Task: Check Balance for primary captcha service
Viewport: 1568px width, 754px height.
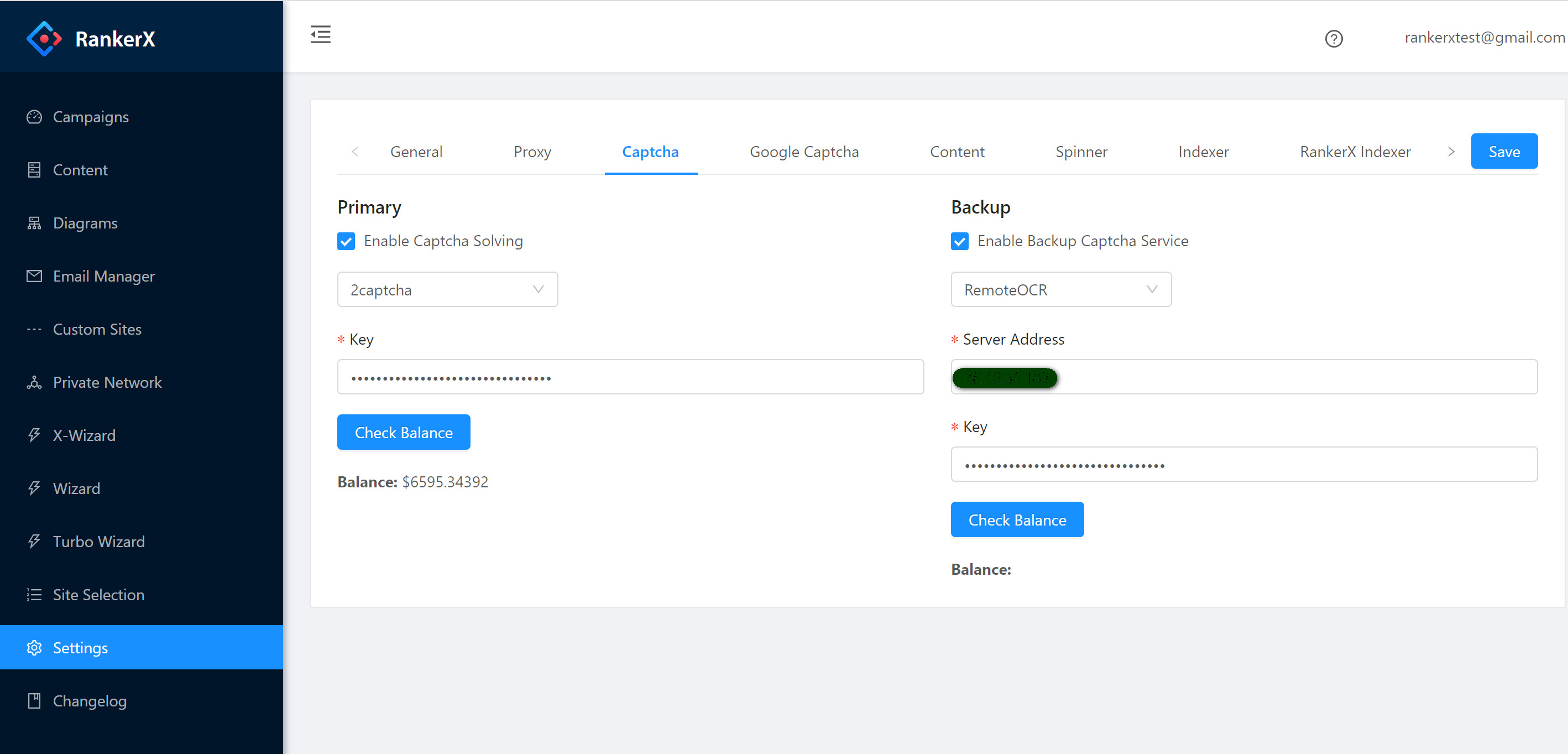Action: pyautogui.click(x=404, y=433)
